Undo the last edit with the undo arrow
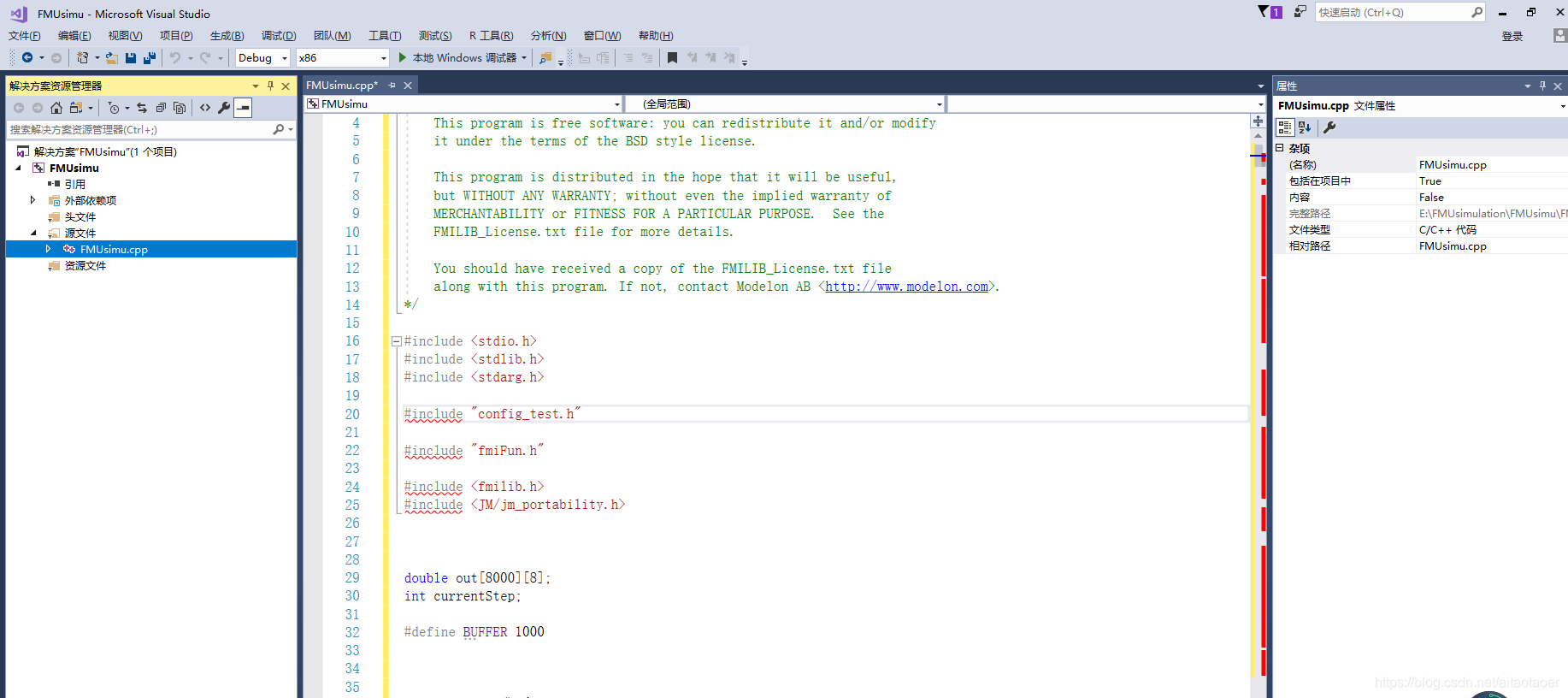The height and width of the screenshot is (698, 1568). point(175,57)
